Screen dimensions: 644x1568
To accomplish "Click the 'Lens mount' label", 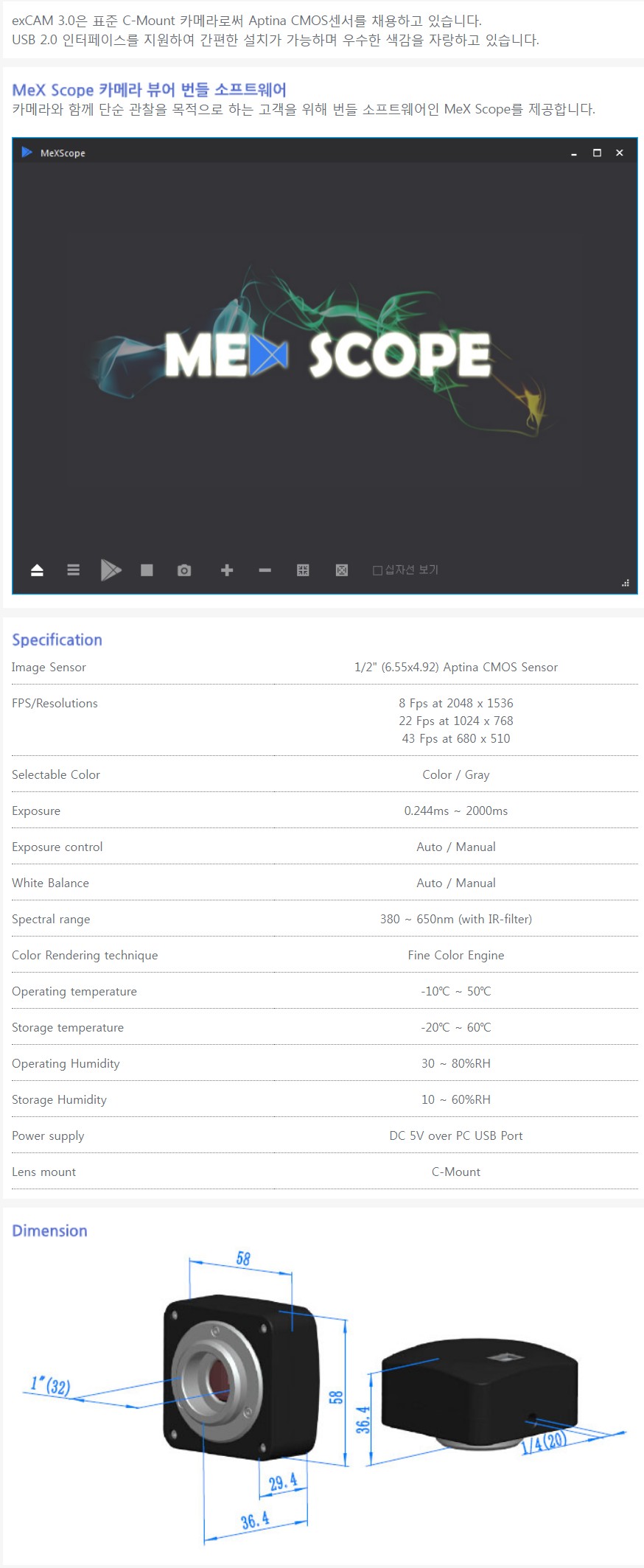I will point(43,1172).
